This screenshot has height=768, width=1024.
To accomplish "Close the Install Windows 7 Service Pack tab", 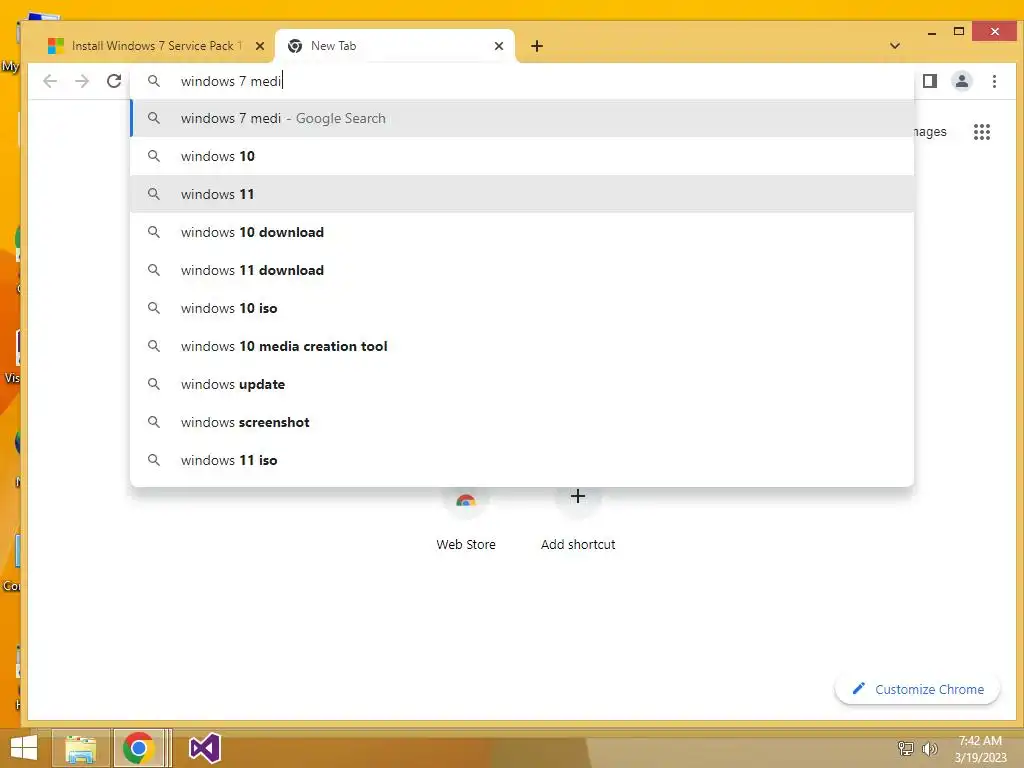I will [260, 46].
